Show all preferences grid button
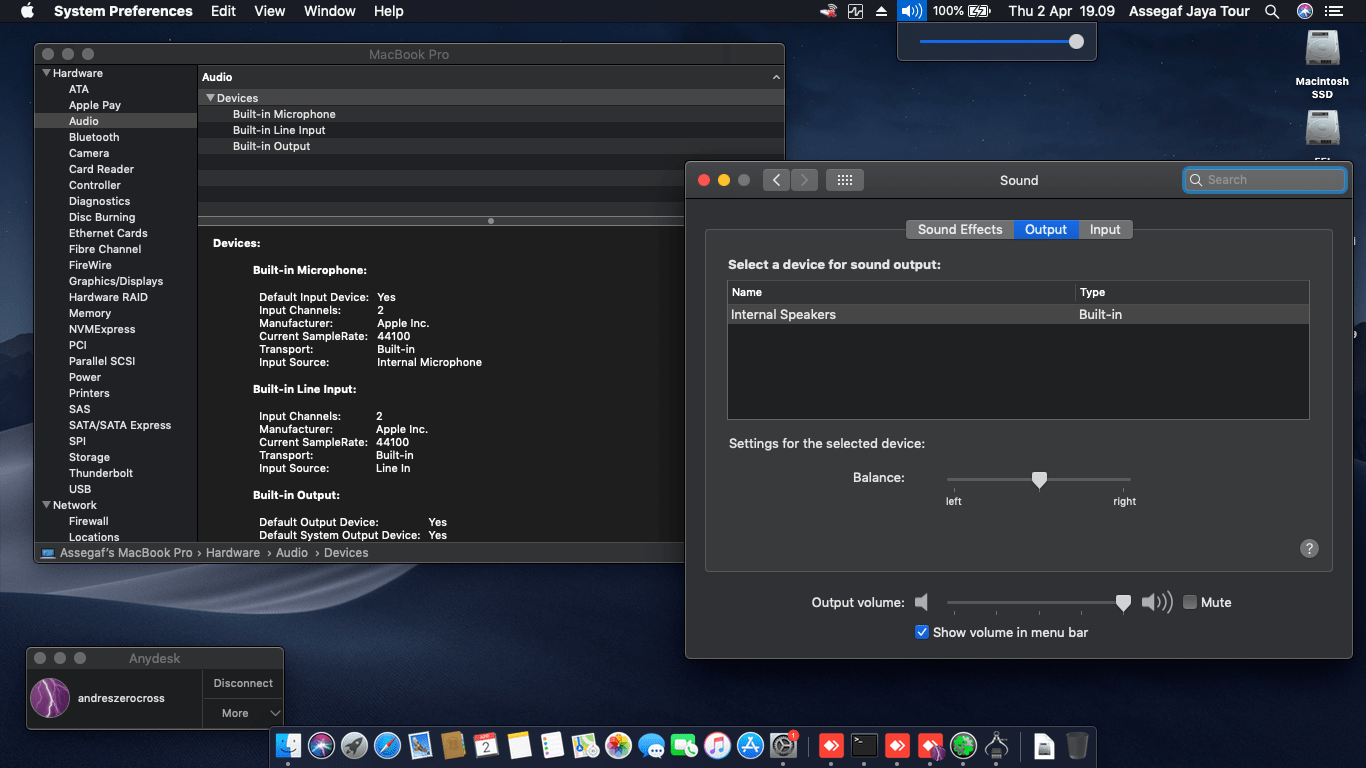The height and width of the screenshot is (768, 1366). [x=844, y=180]
